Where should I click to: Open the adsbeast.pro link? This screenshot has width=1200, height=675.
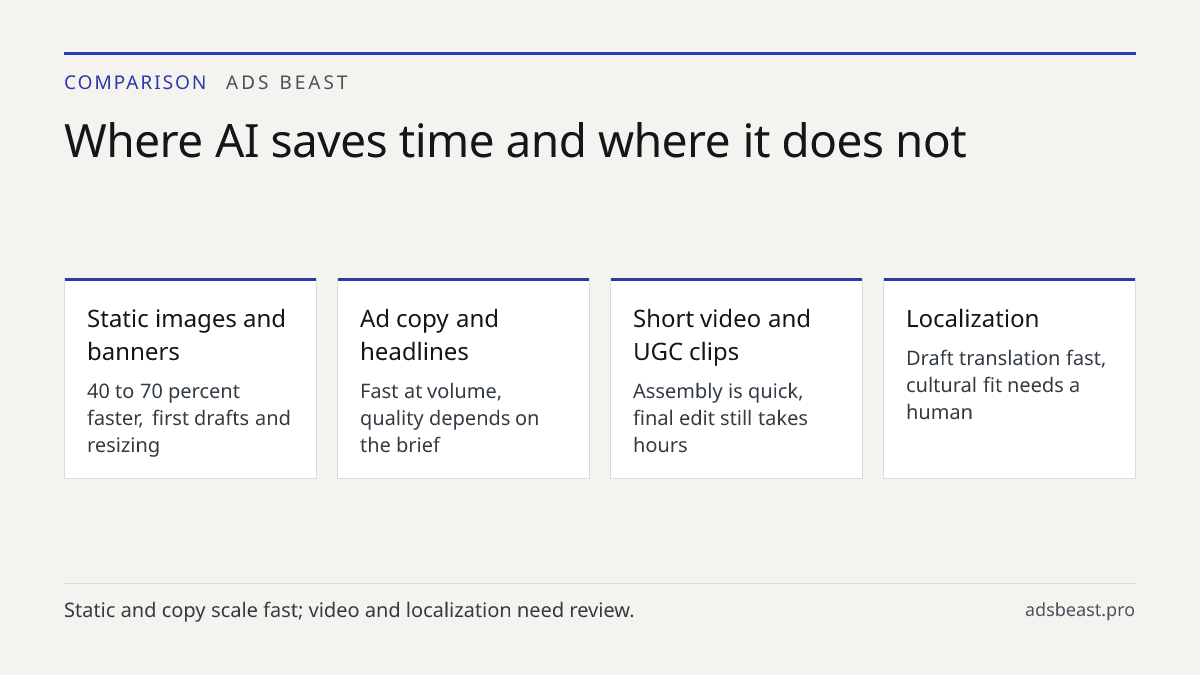(x=1079, y=610)
